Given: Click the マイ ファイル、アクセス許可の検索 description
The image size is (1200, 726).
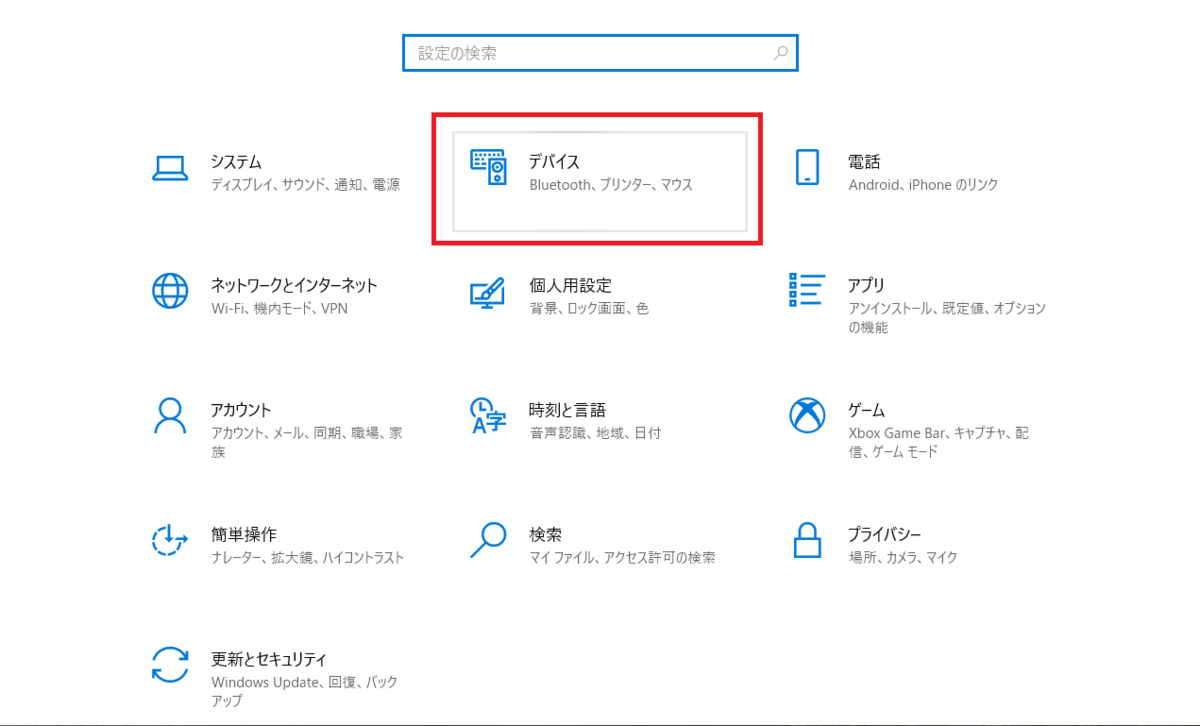Looking at the screenshot, I should click(622, 557).
